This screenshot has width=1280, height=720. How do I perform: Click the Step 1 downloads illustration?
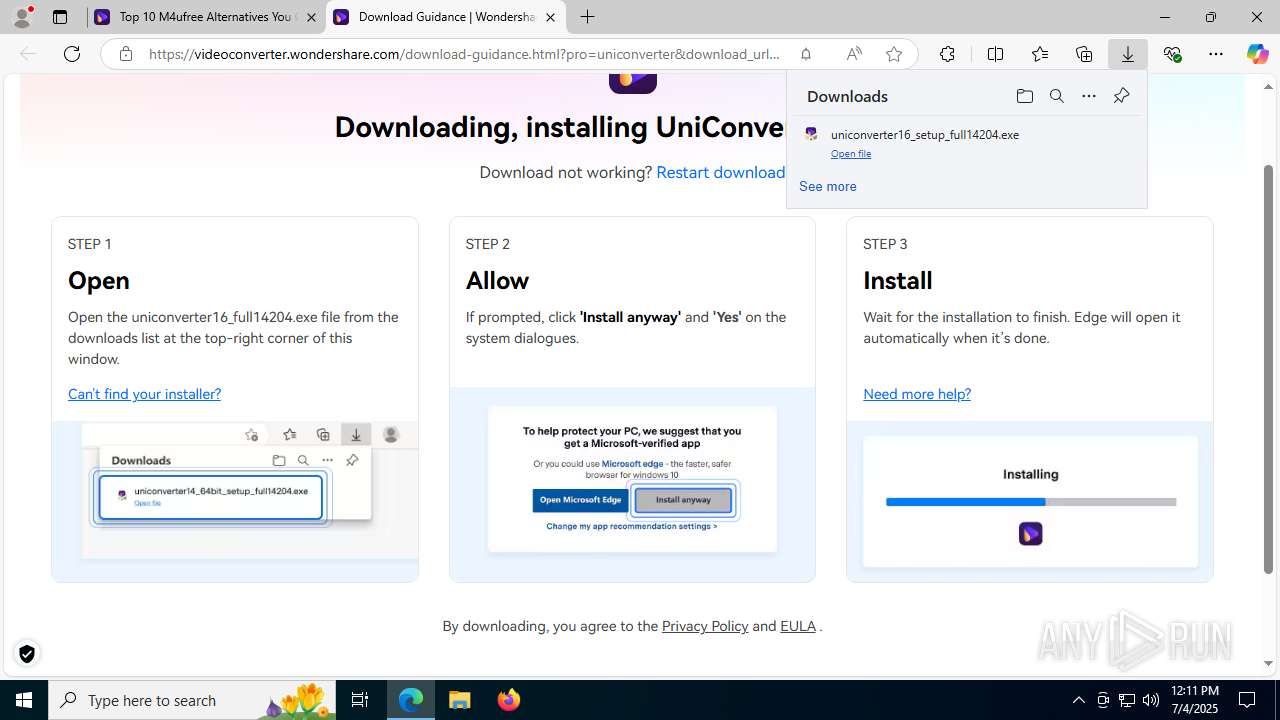pyautogui.click(x=235, y=501)
